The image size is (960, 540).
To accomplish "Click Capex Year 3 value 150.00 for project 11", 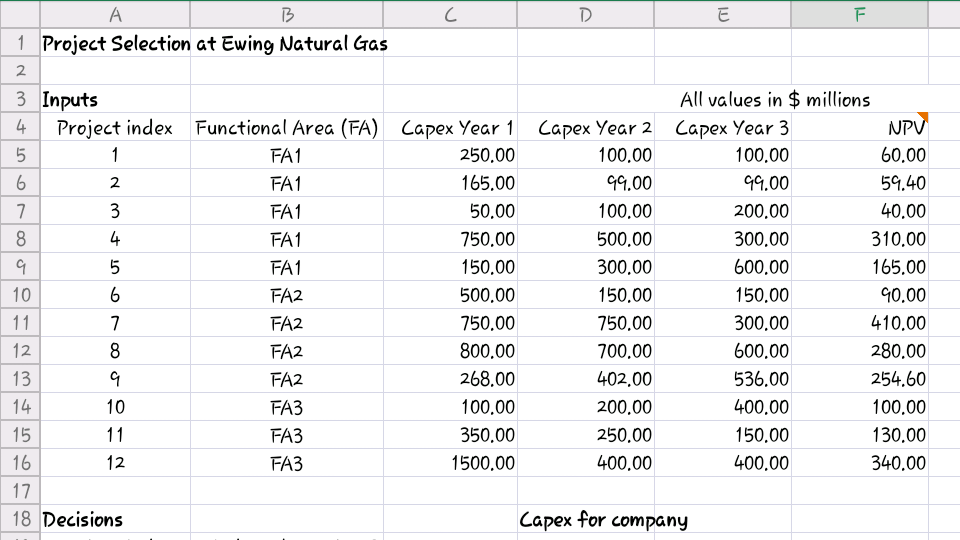I will tap(722, 435).
